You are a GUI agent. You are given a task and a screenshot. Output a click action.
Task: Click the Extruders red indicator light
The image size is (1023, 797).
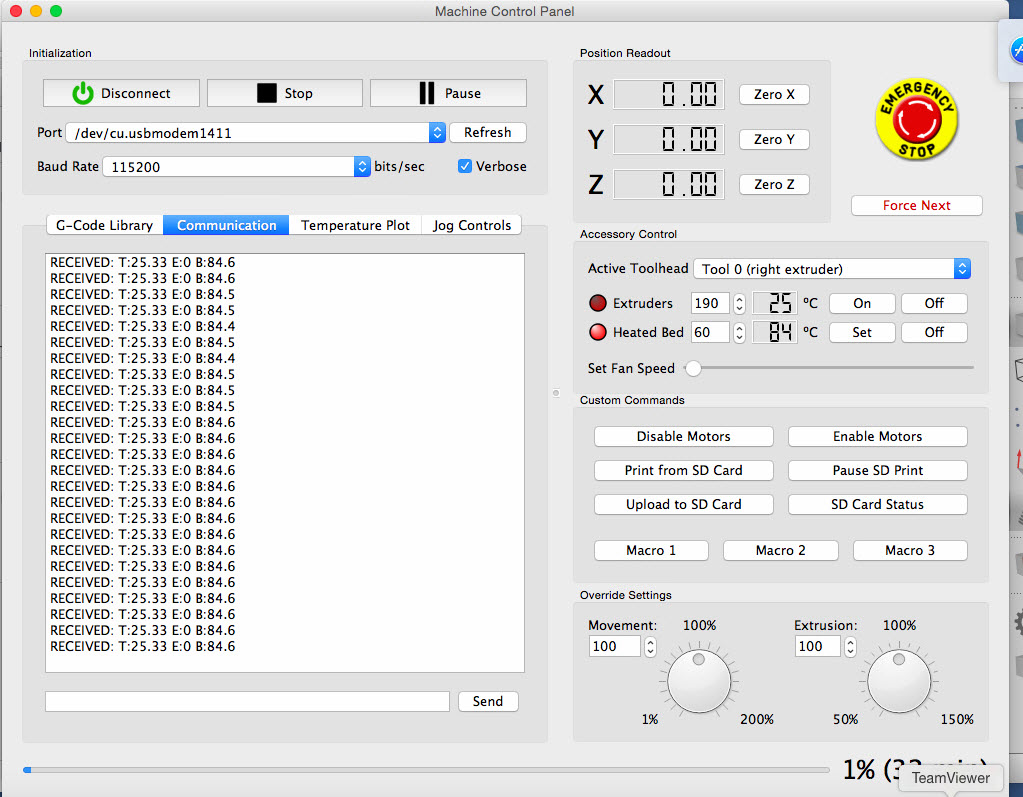tap(598, 303)
